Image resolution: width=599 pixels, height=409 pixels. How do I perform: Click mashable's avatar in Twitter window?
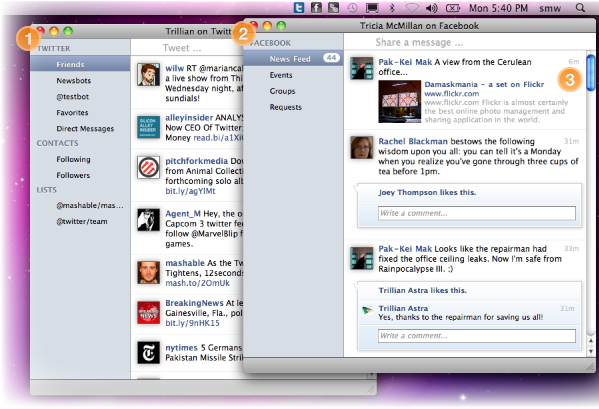coord(148,273)
